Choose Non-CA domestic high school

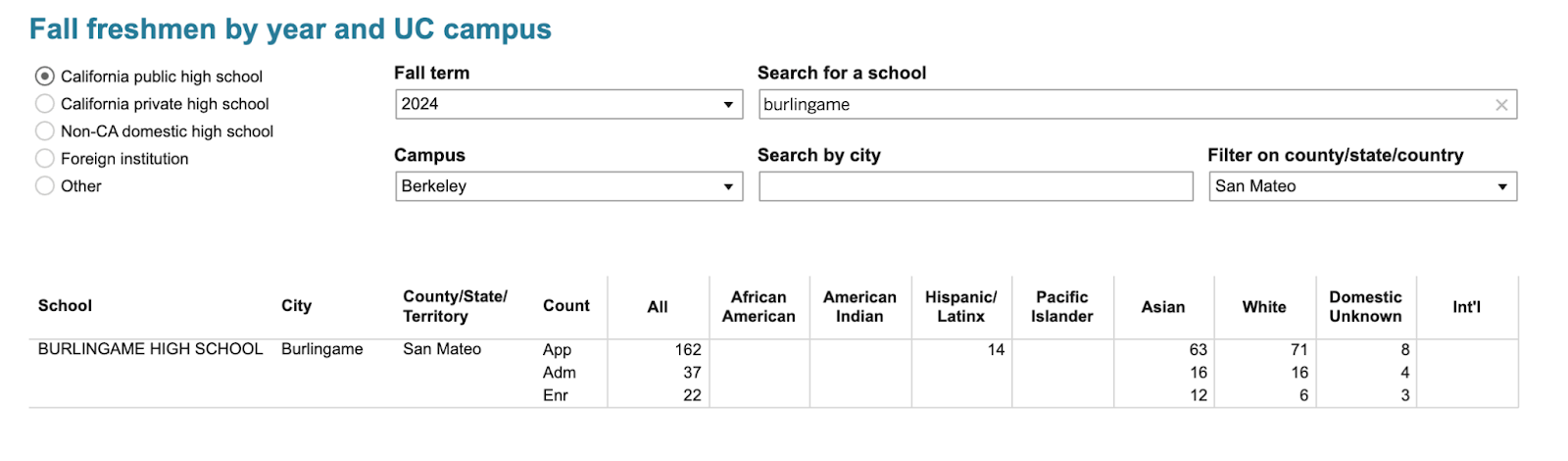click(45, 131)
